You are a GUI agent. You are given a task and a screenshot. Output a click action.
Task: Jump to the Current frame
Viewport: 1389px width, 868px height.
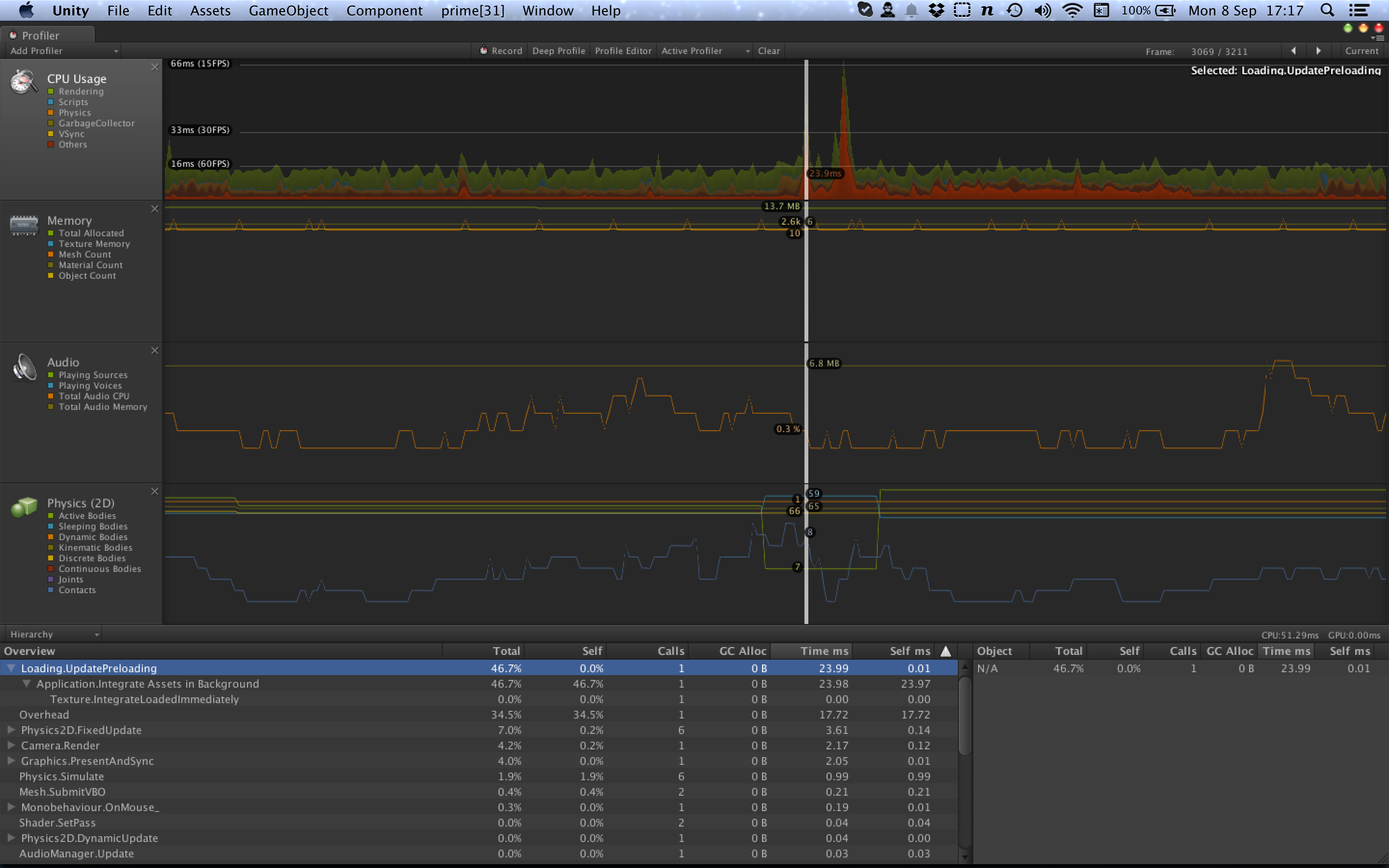1362,51
